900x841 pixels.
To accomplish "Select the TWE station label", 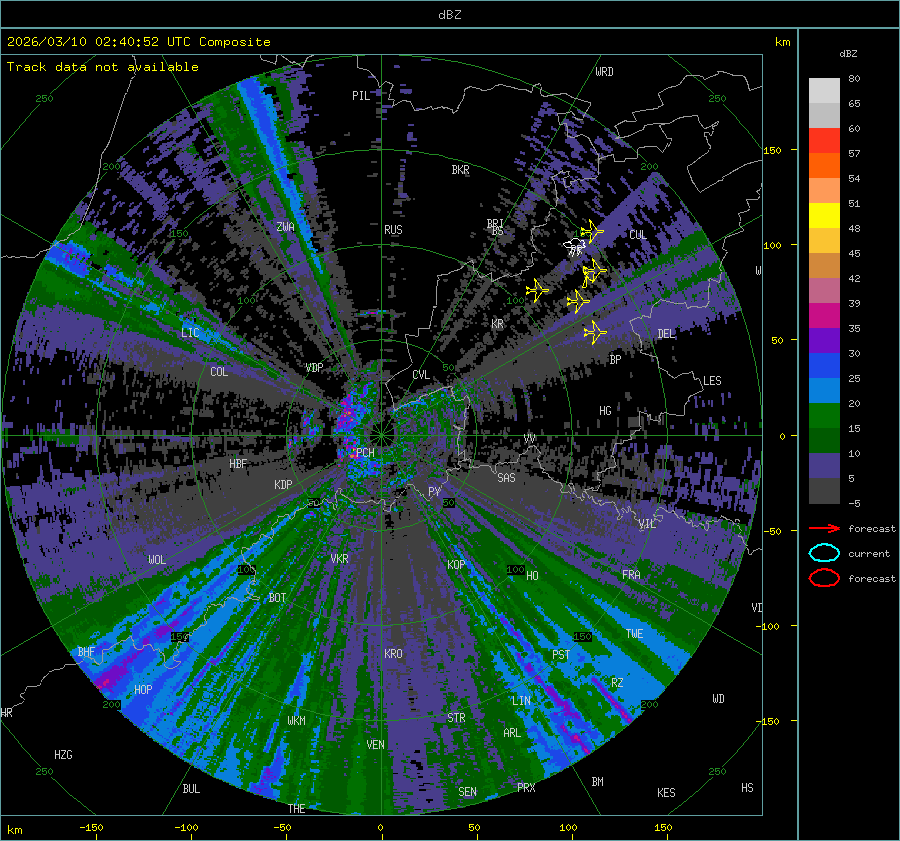I will tap(634, 634).
